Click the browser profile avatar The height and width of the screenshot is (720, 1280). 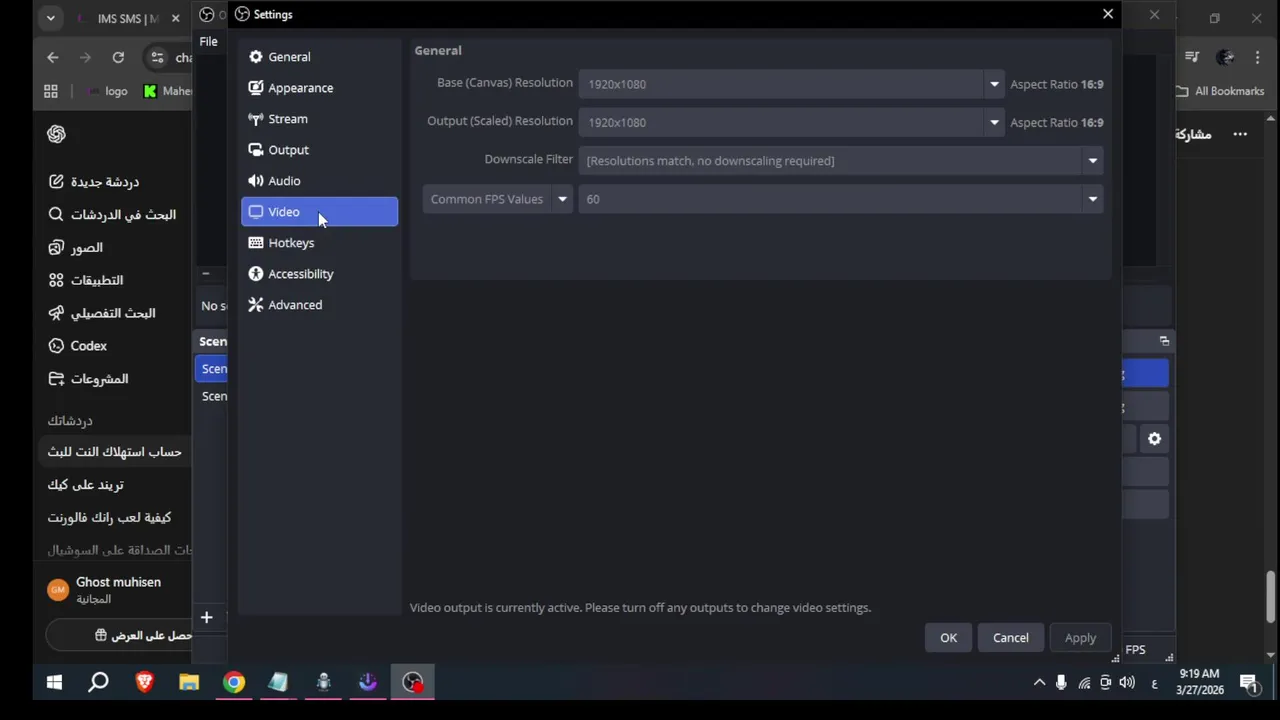[1226, 57]
